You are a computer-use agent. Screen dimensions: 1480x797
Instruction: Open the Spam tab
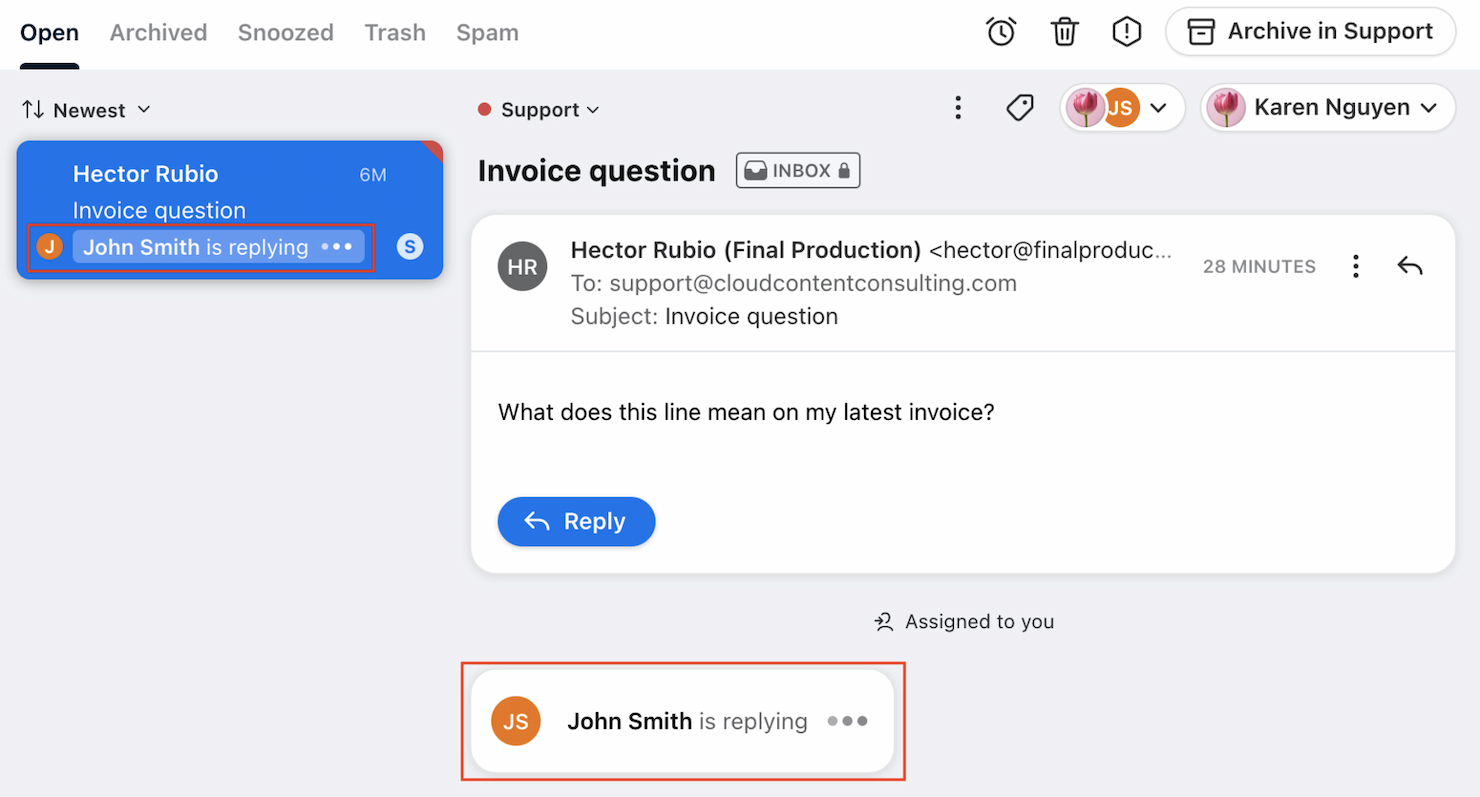(487, 32)
